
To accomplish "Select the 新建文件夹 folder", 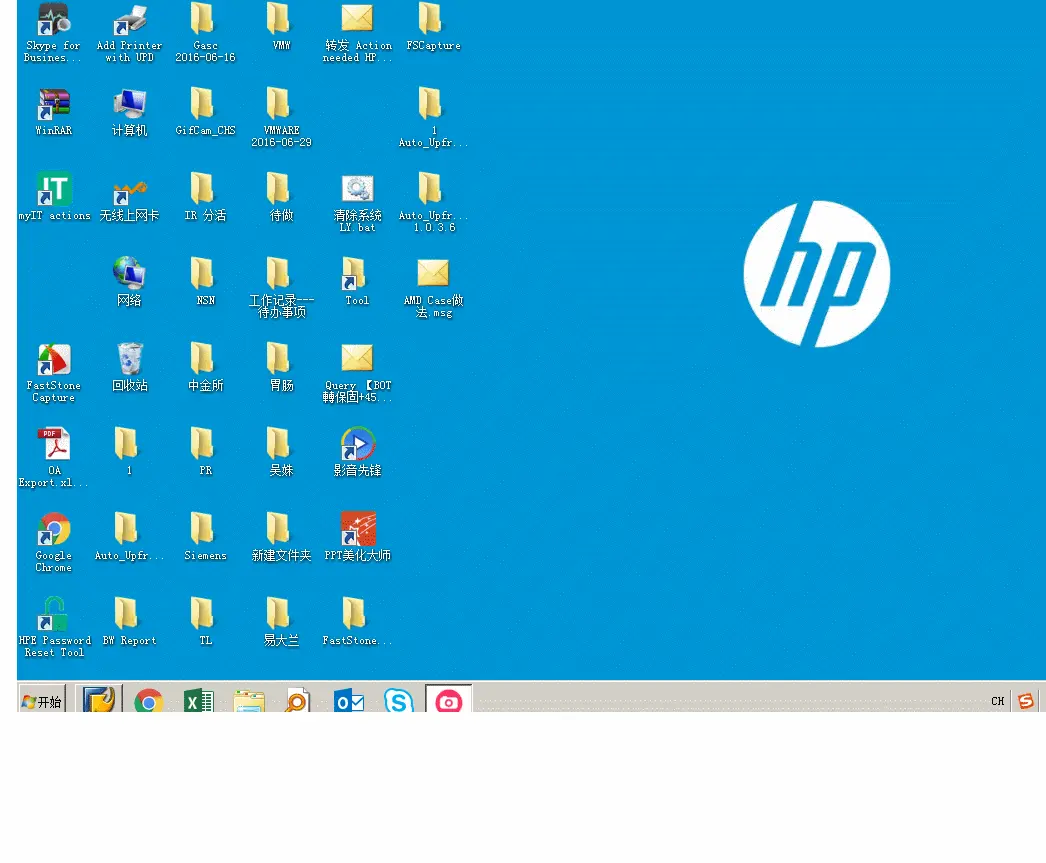I will (281, 536).
